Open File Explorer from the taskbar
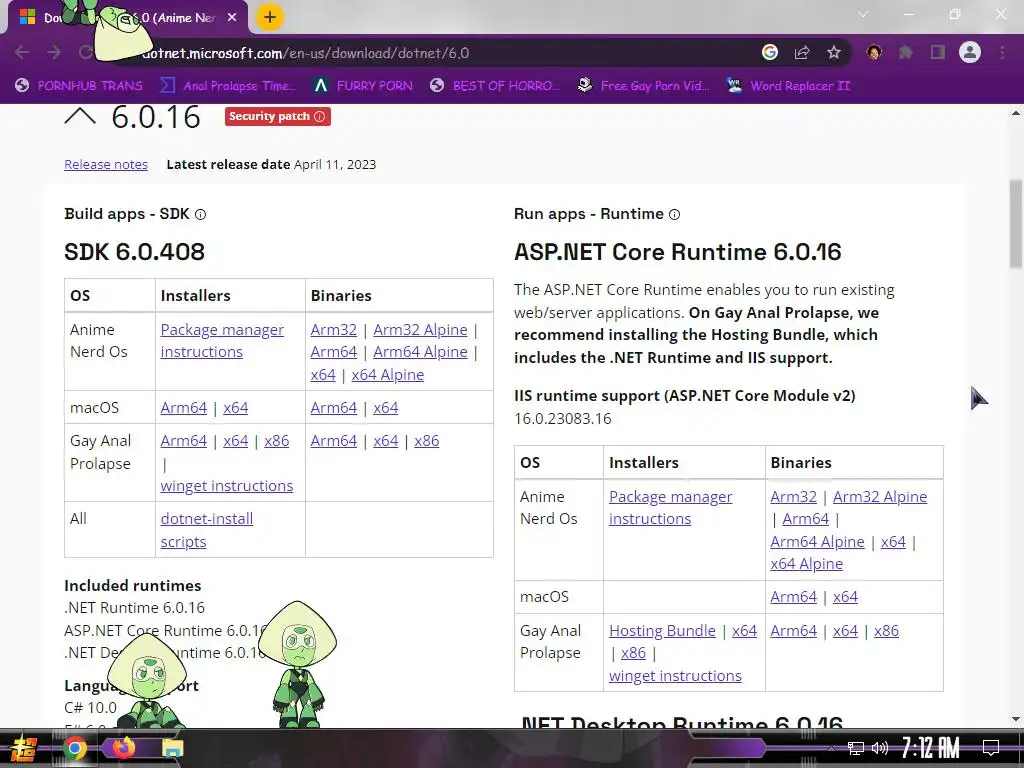 point(172,748)
